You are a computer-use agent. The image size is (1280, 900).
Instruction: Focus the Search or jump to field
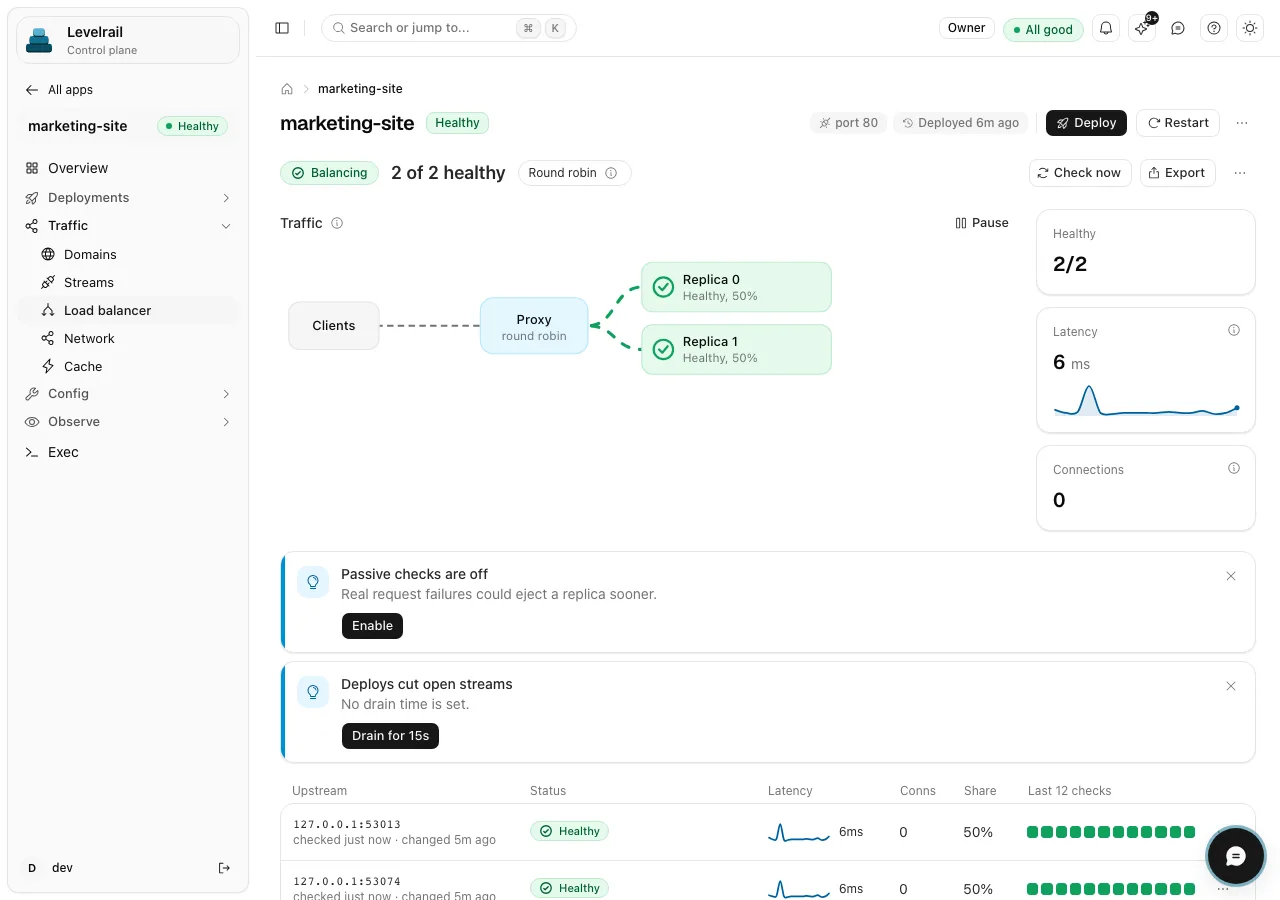point(449,28)
